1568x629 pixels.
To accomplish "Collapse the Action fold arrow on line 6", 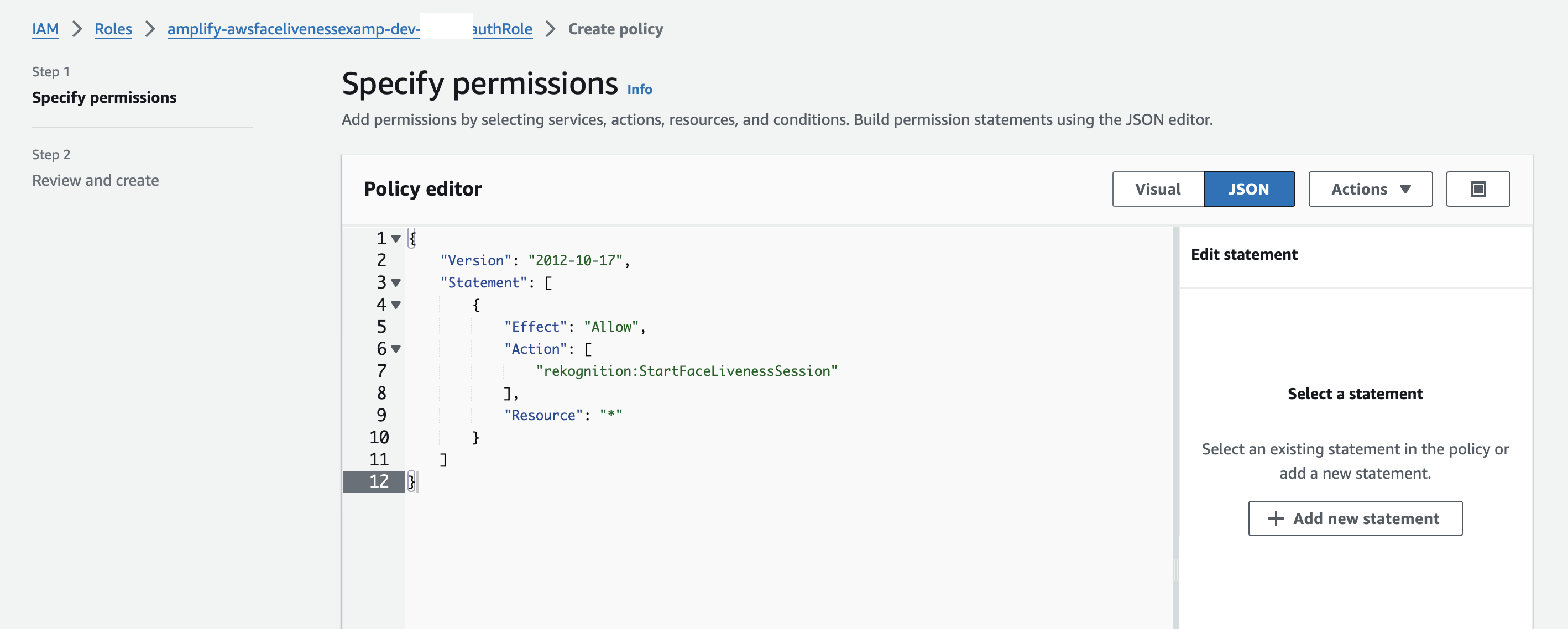I will tap(396, 349).
